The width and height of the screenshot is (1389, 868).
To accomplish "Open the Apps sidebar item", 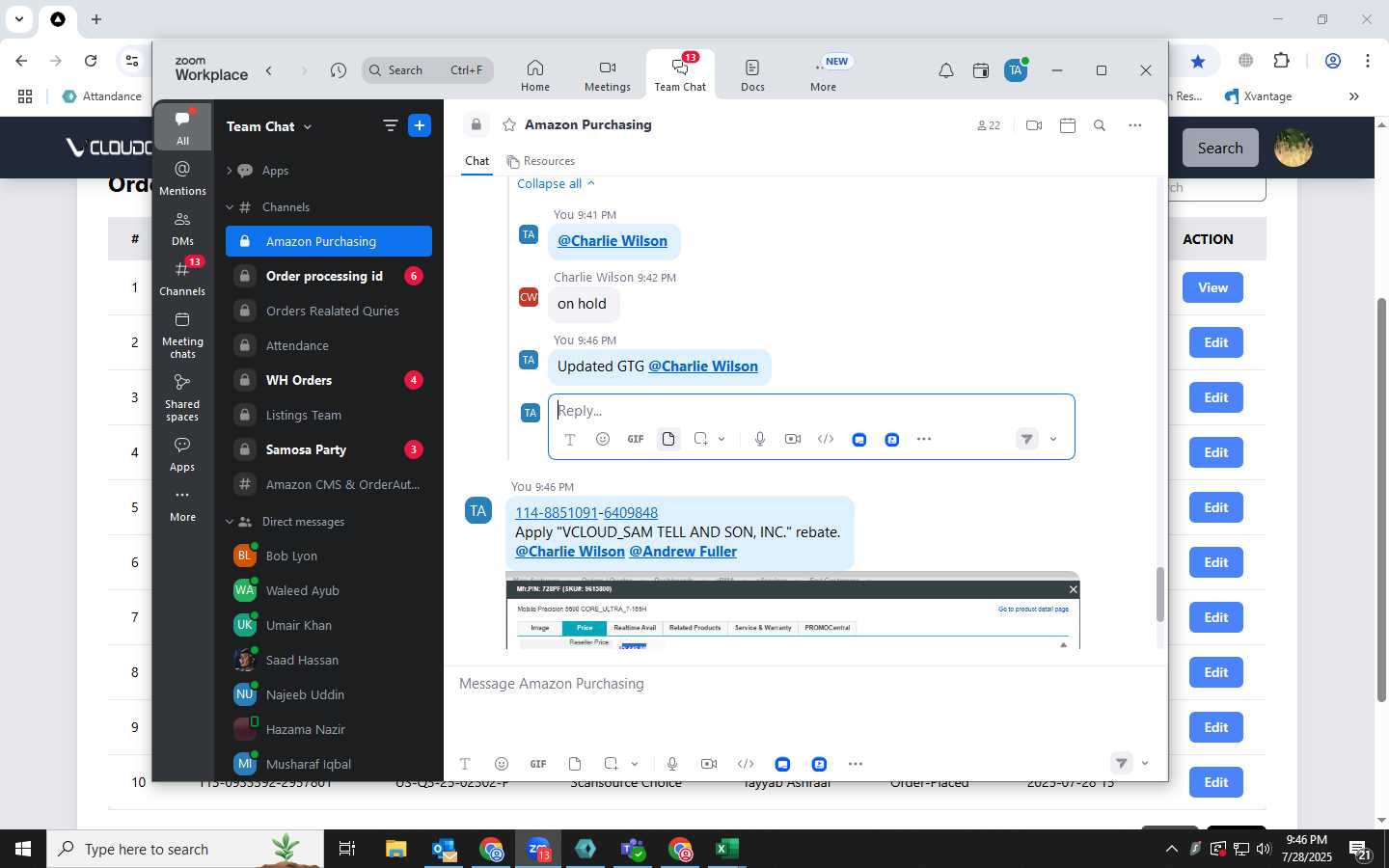I will click(182, 454).
